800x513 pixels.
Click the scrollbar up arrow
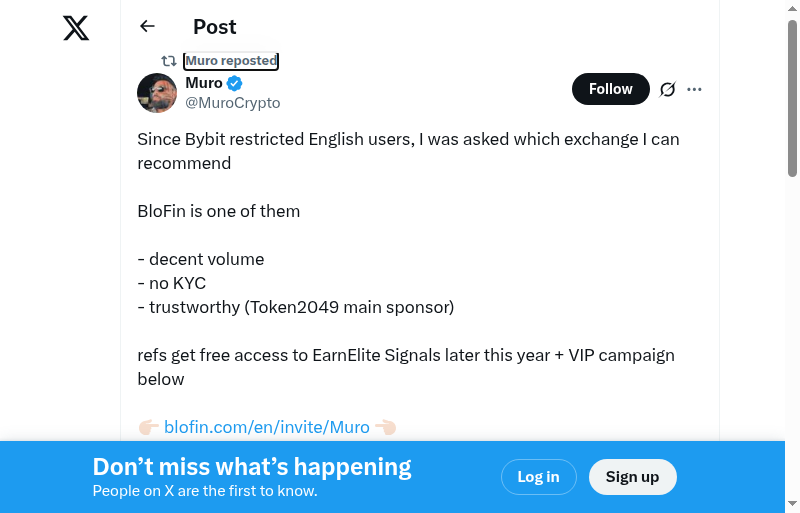[792, 8]
